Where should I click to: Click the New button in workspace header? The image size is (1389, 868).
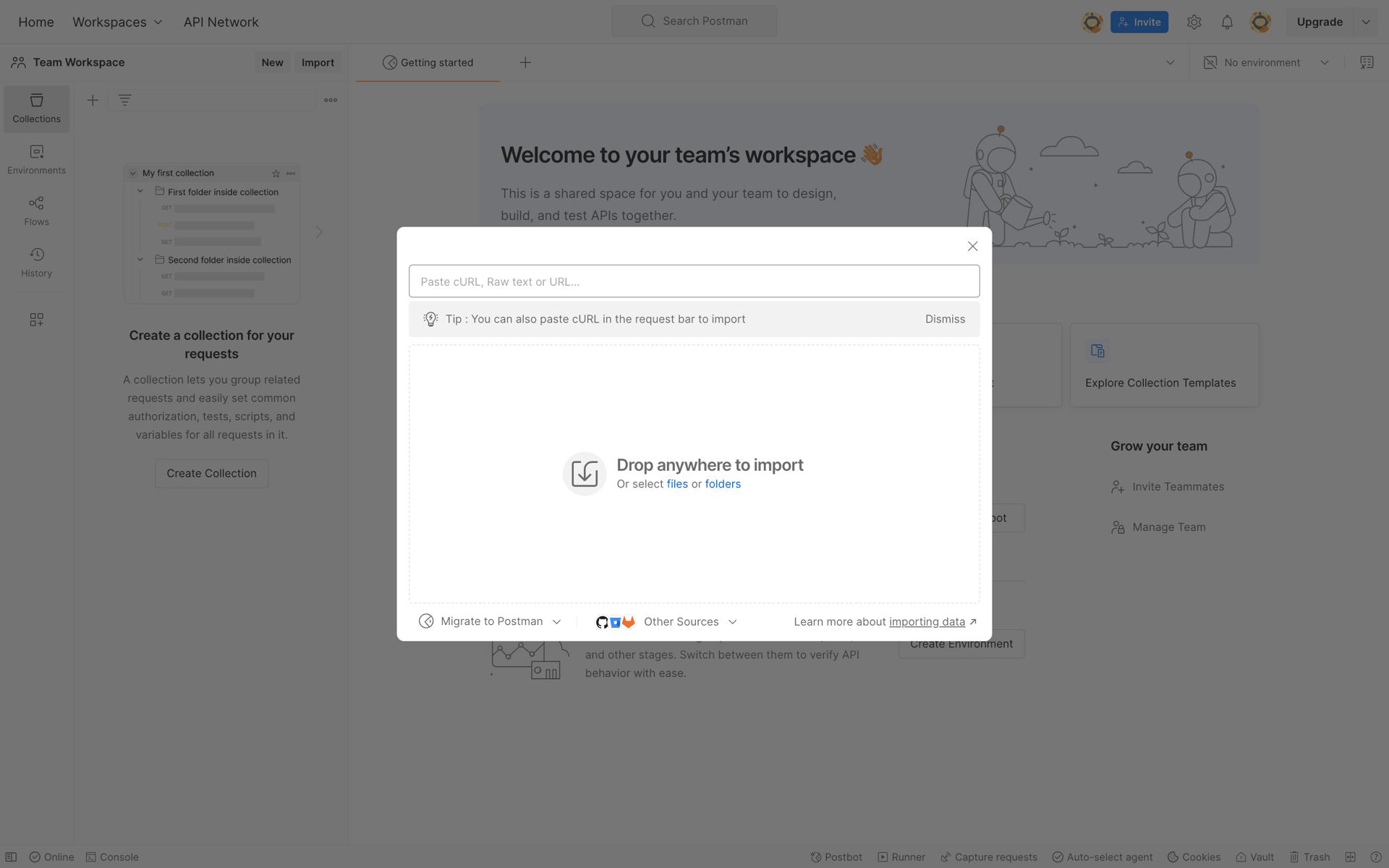click(x=272, y=62)
